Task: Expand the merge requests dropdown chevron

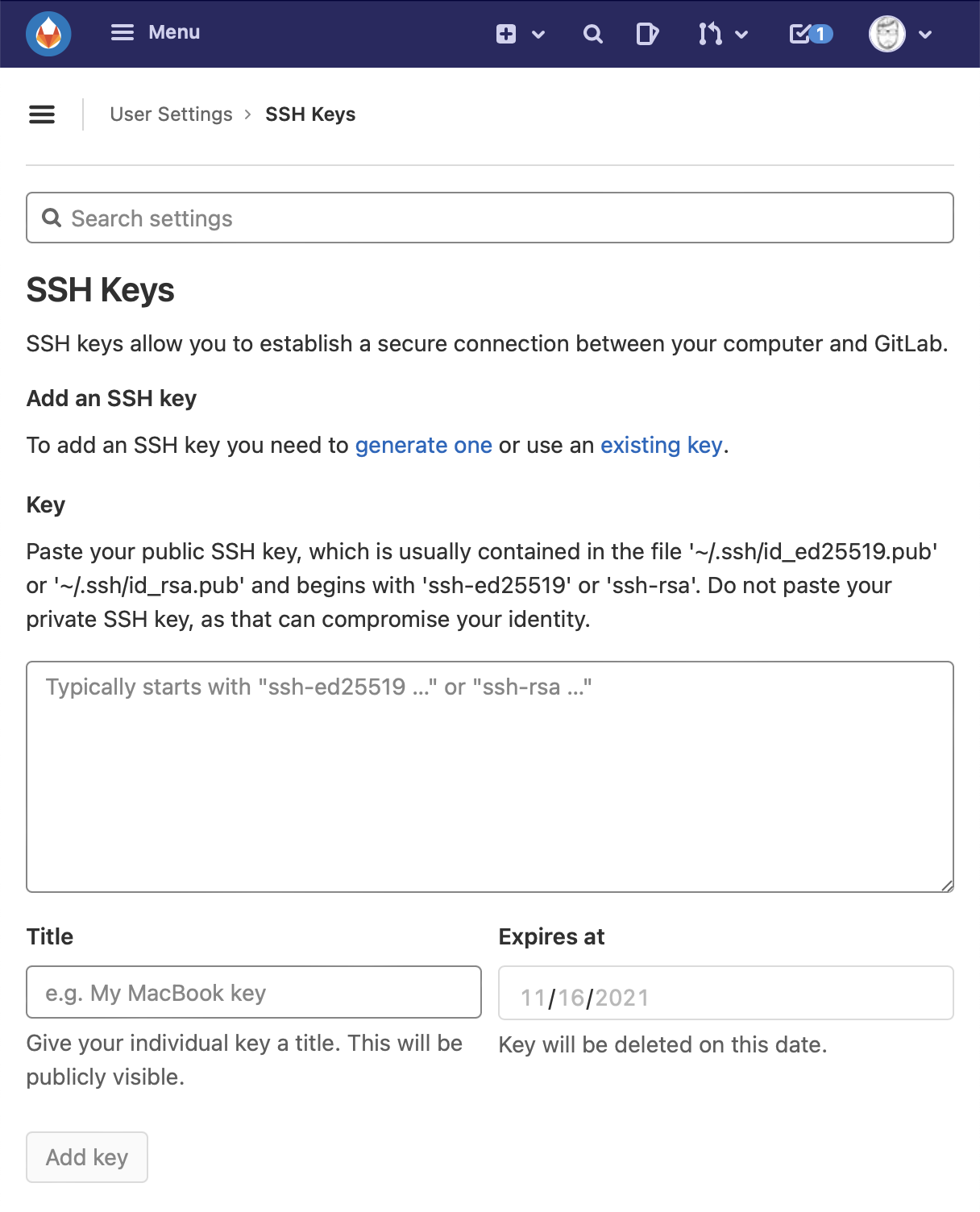Action: point(742,35)
